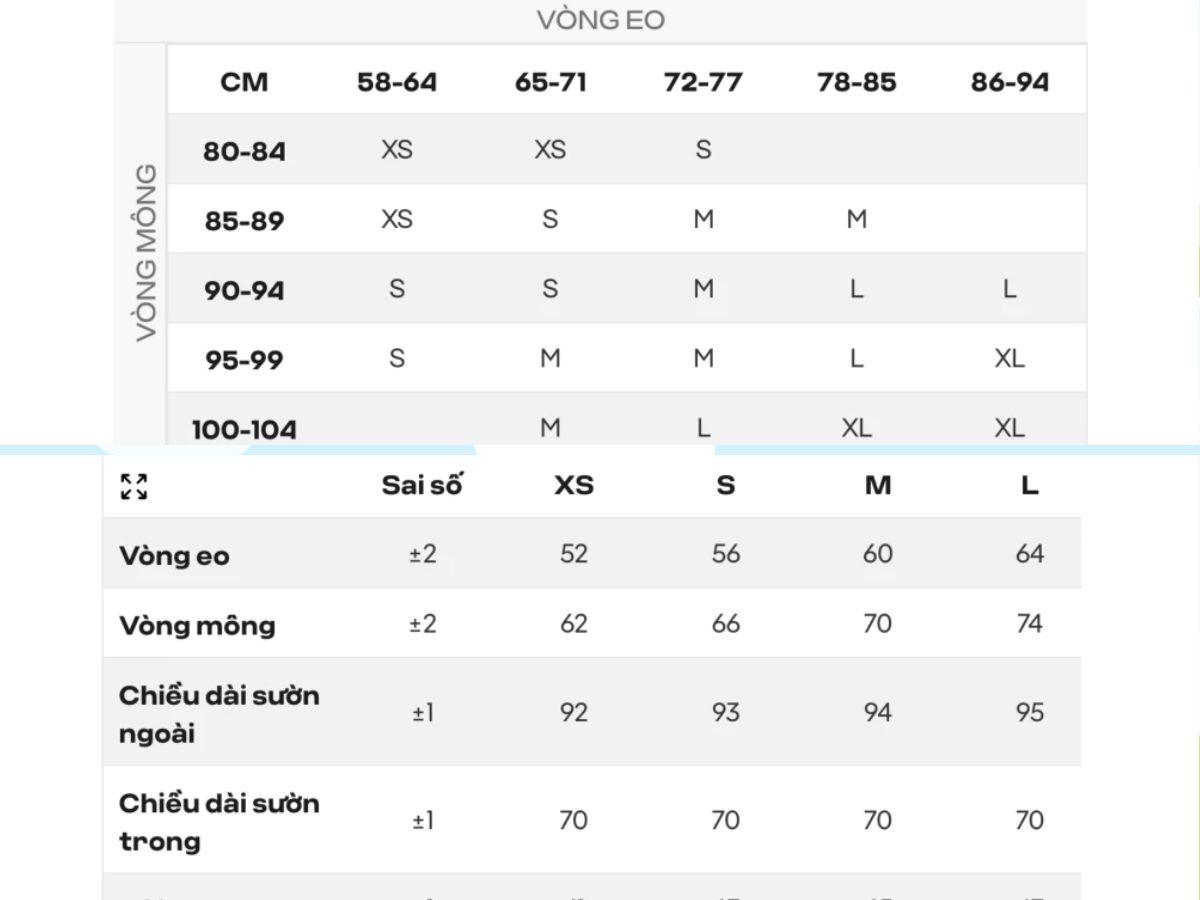Select the 65-71 waist range header

tap(550, 82)
